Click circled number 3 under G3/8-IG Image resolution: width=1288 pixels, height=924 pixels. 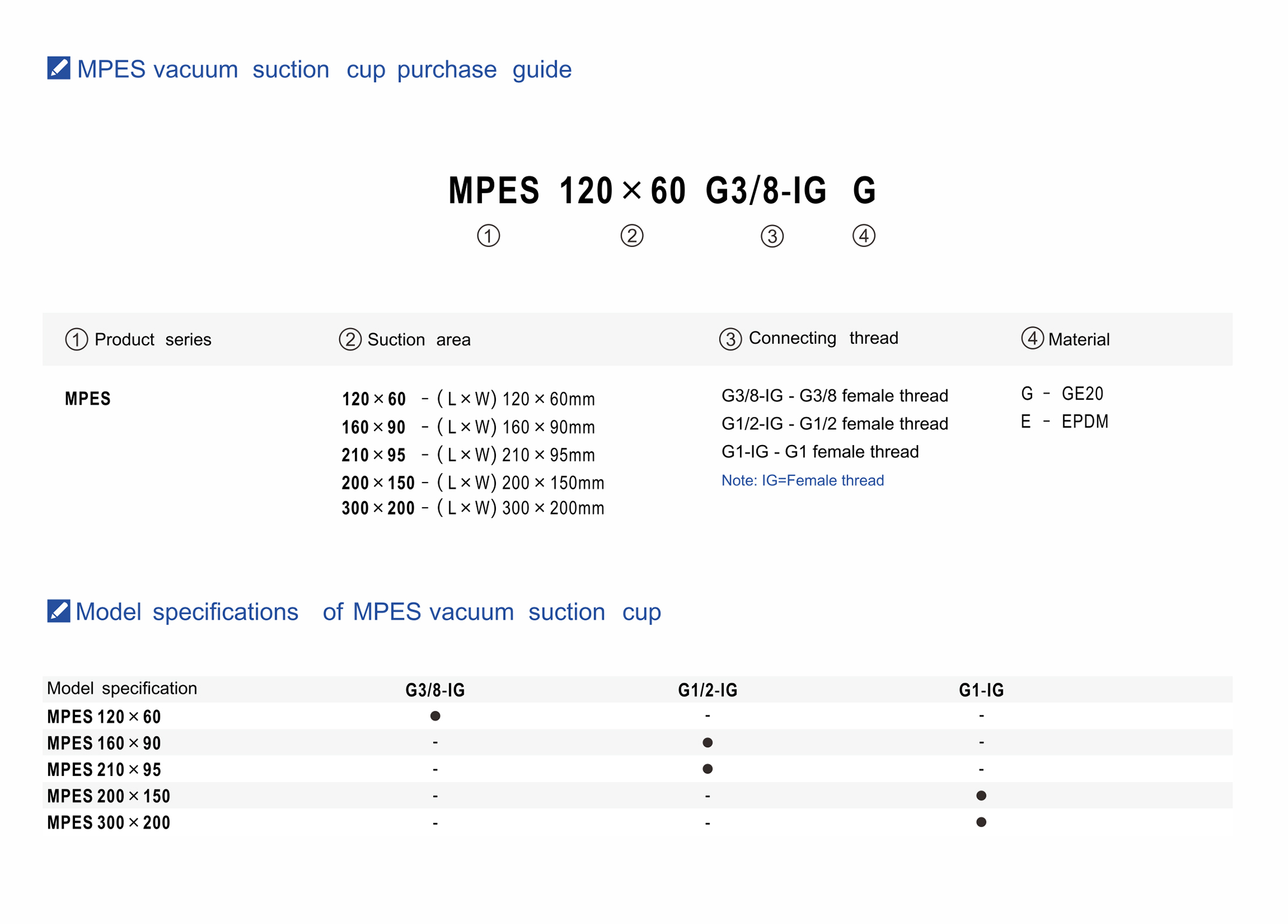tap(772, 237)
